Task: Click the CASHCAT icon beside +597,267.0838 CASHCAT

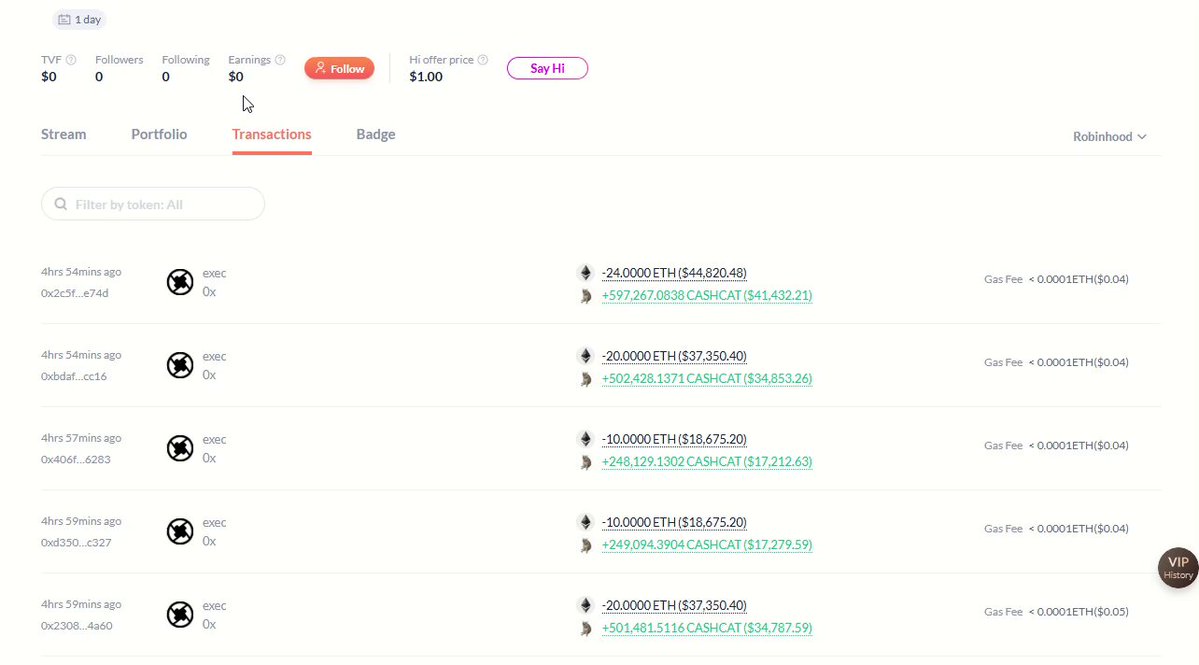Action: click(586, 296)
